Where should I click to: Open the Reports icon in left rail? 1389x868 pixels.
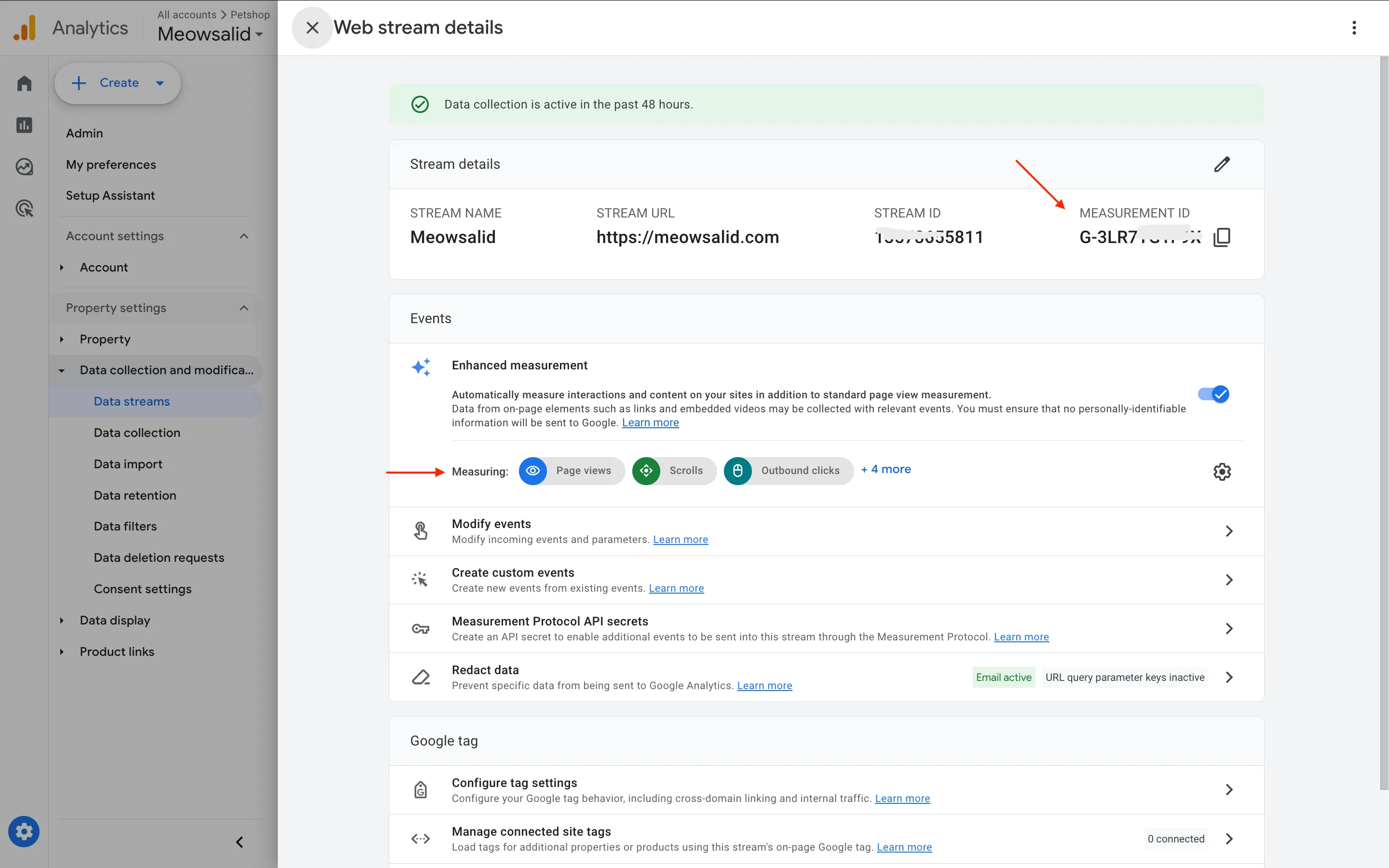[24, 125]
